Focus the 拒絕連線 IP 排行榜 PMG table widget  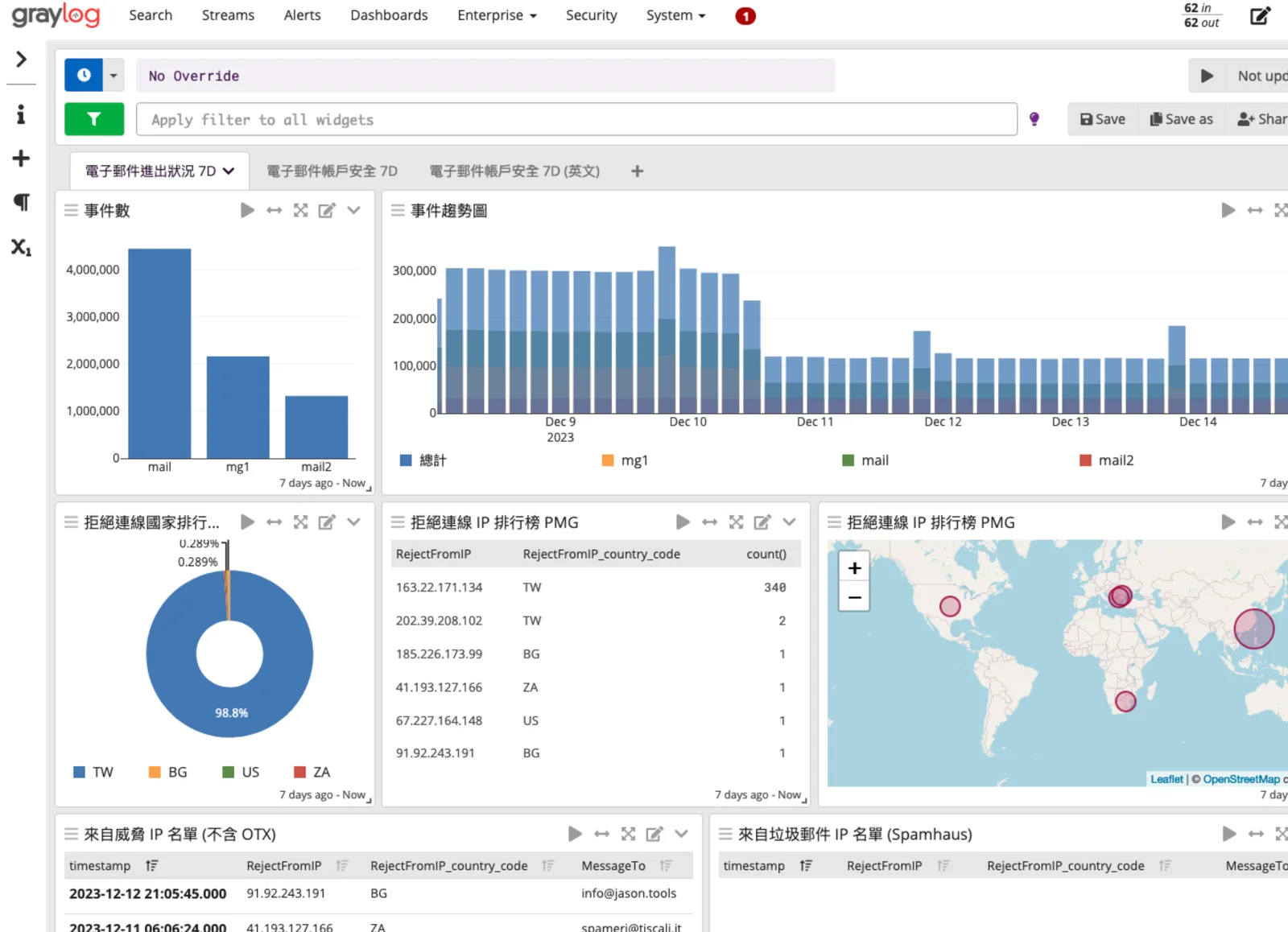tap(736, 522)
